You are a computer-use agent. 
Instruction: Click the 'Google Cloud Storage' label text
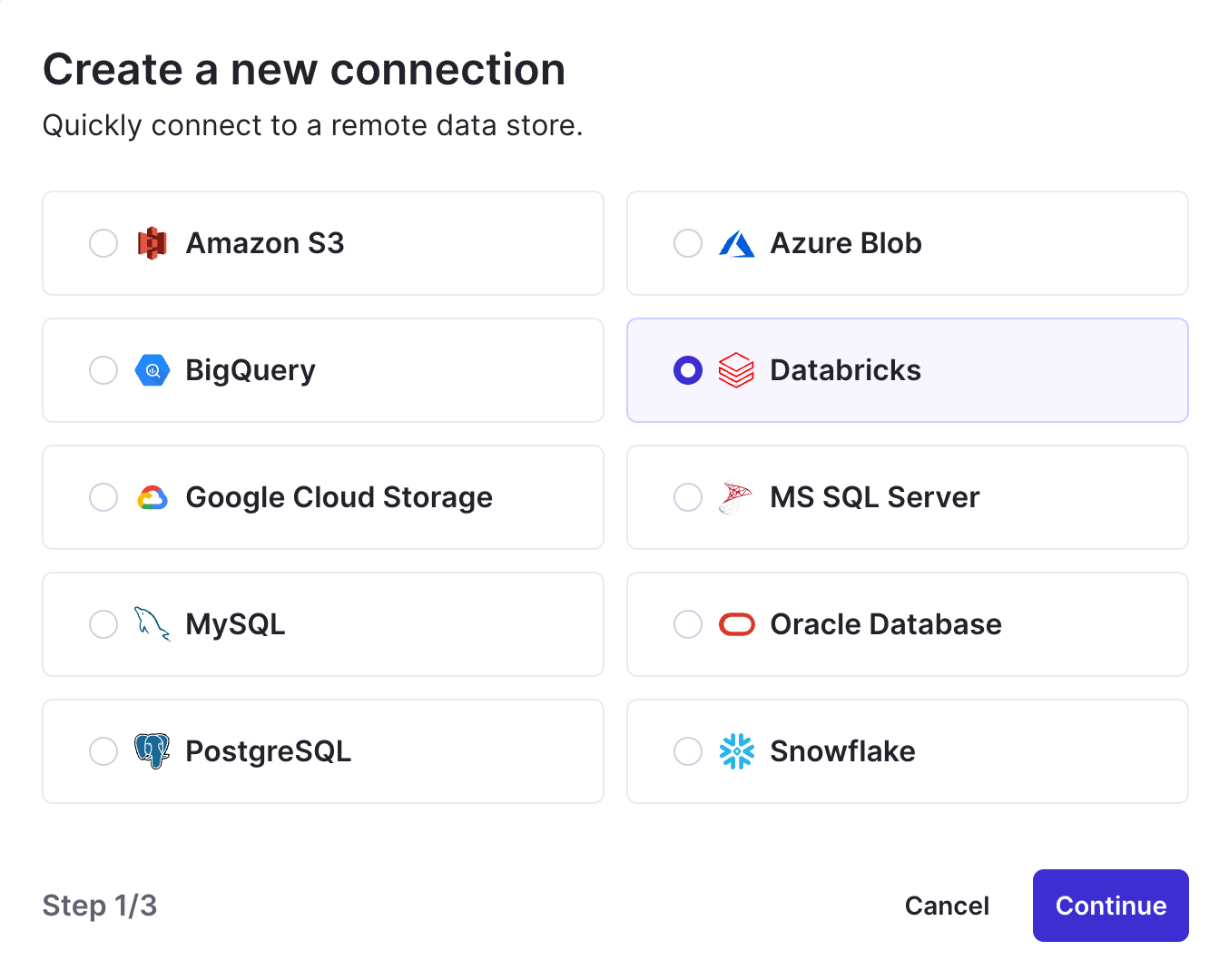(x=339, y=498)
